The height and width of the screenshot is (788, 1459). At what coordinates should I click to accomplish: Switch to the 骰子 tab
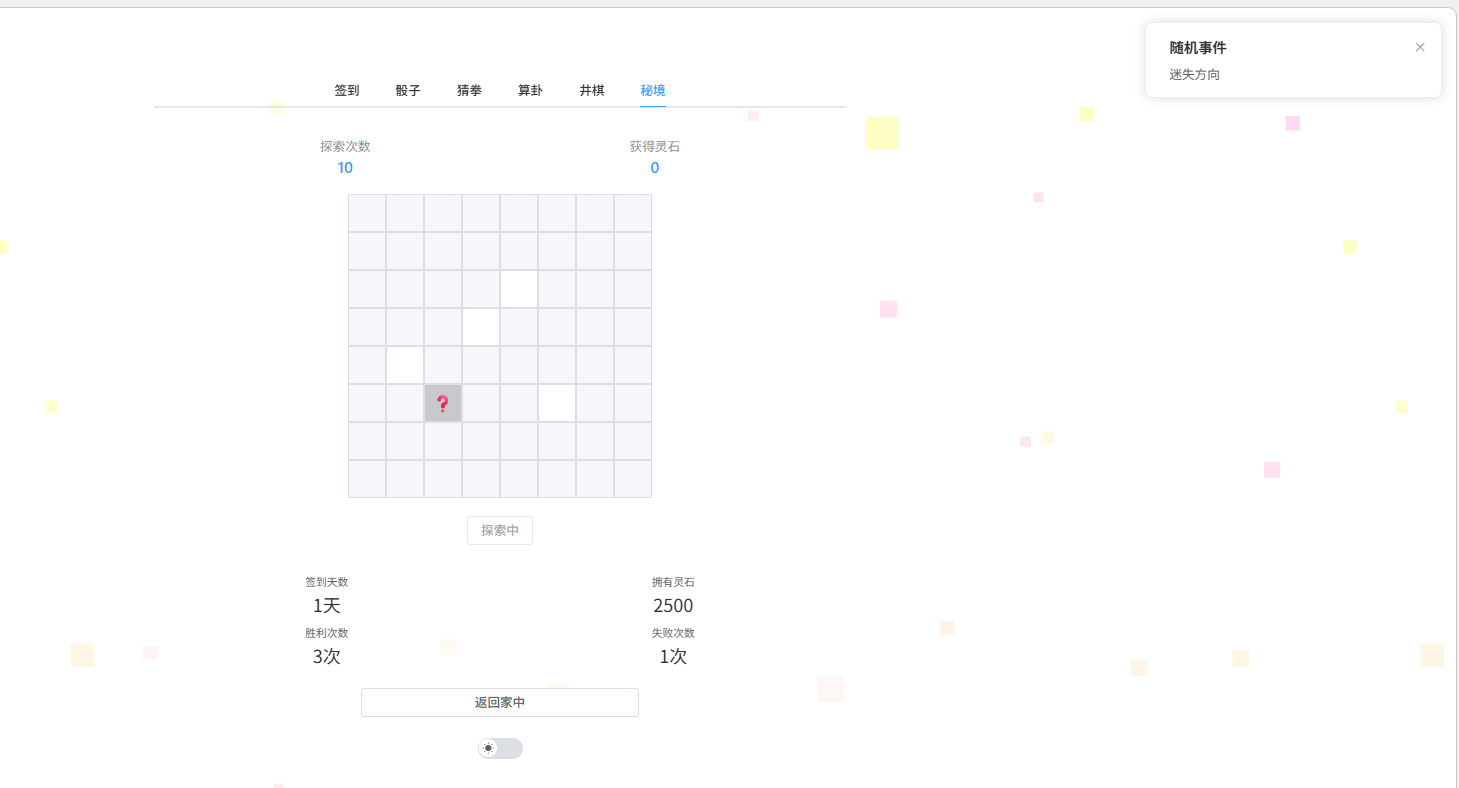click(x=408, y=90)
